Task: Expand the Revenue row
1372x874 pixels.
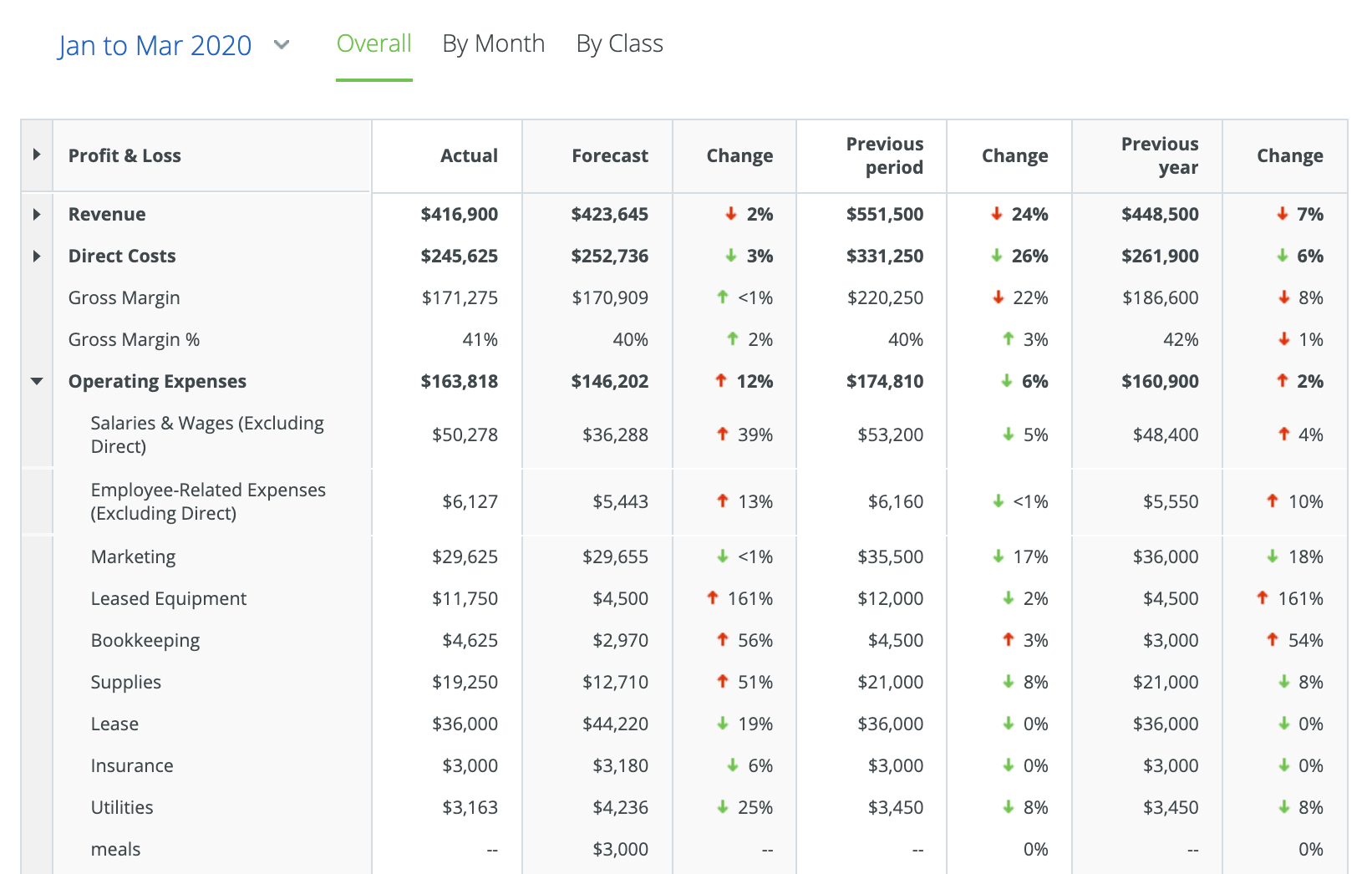Action: pyautogui.click(x=37, y=214)
